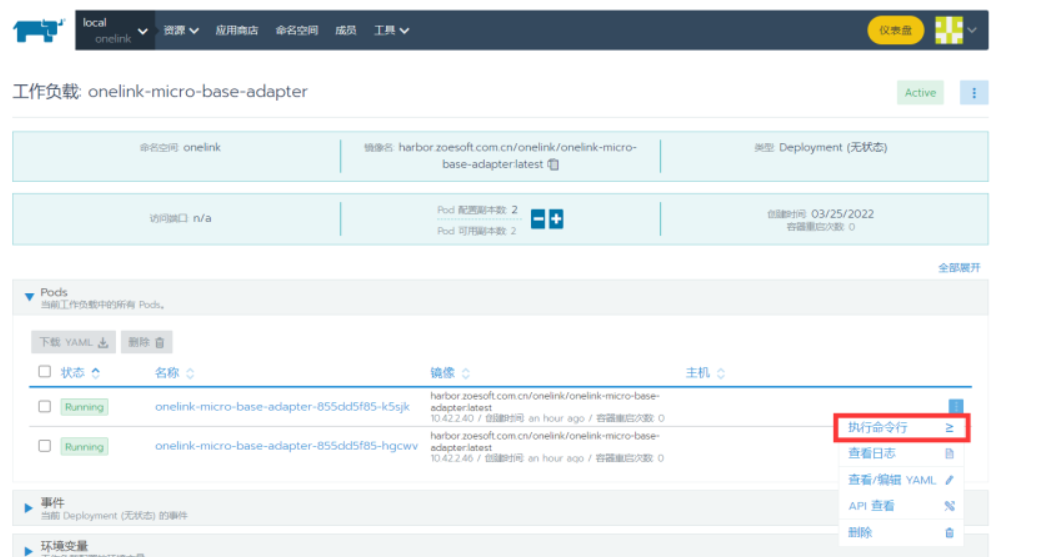This screenshot has width=1060, height=557.
Task: Decrease pod replica count with minus
Action: coord(538,219)
